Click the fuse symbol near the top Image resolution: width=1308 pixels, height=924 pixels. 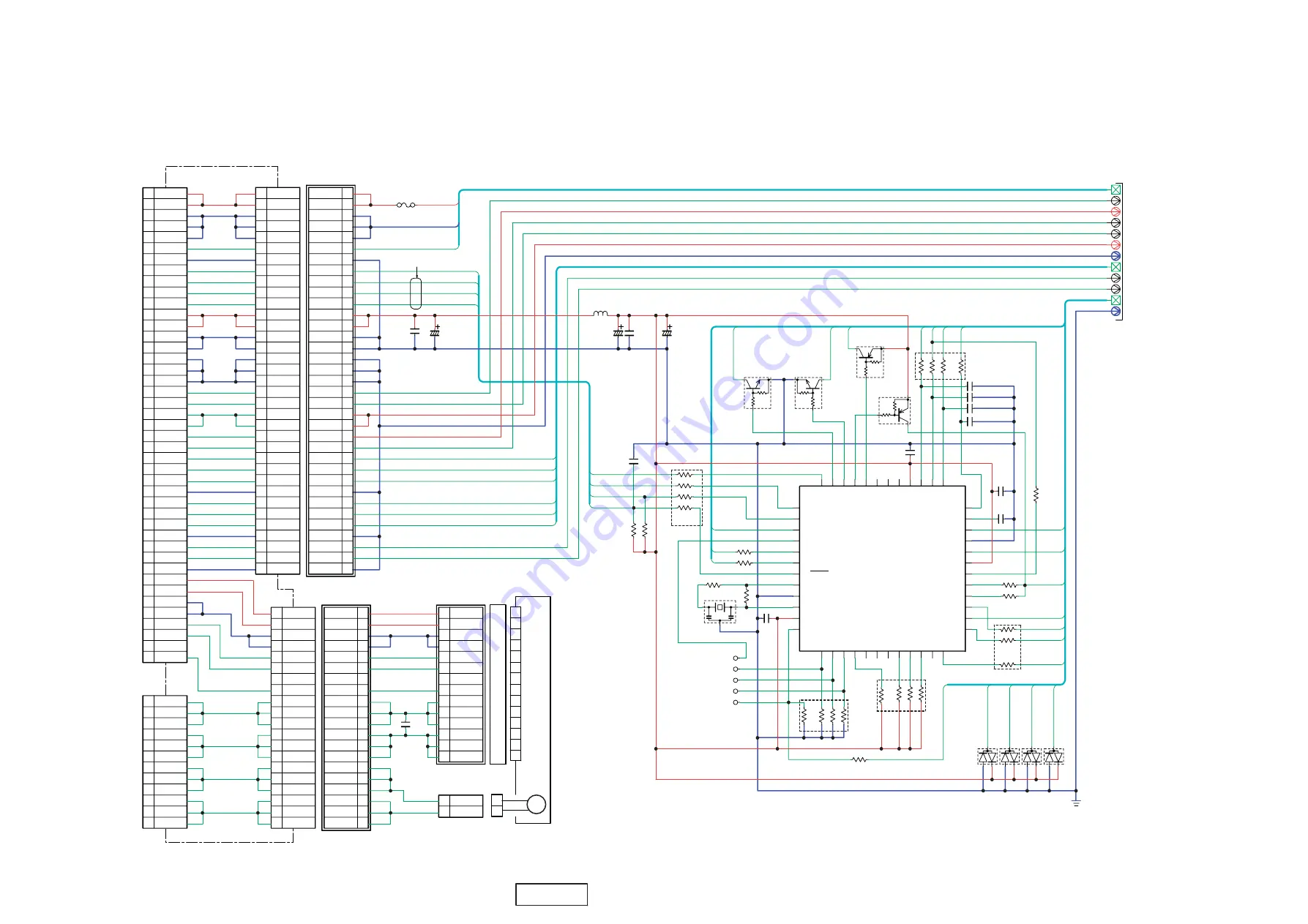(406, 205)
